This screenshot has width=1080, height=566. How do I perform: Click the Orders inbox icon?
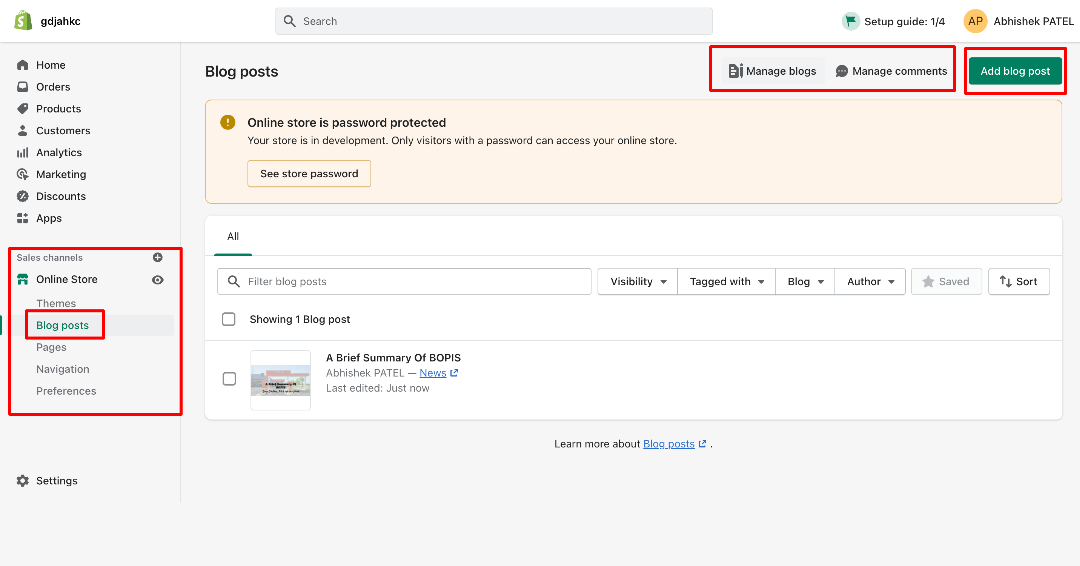23,87
